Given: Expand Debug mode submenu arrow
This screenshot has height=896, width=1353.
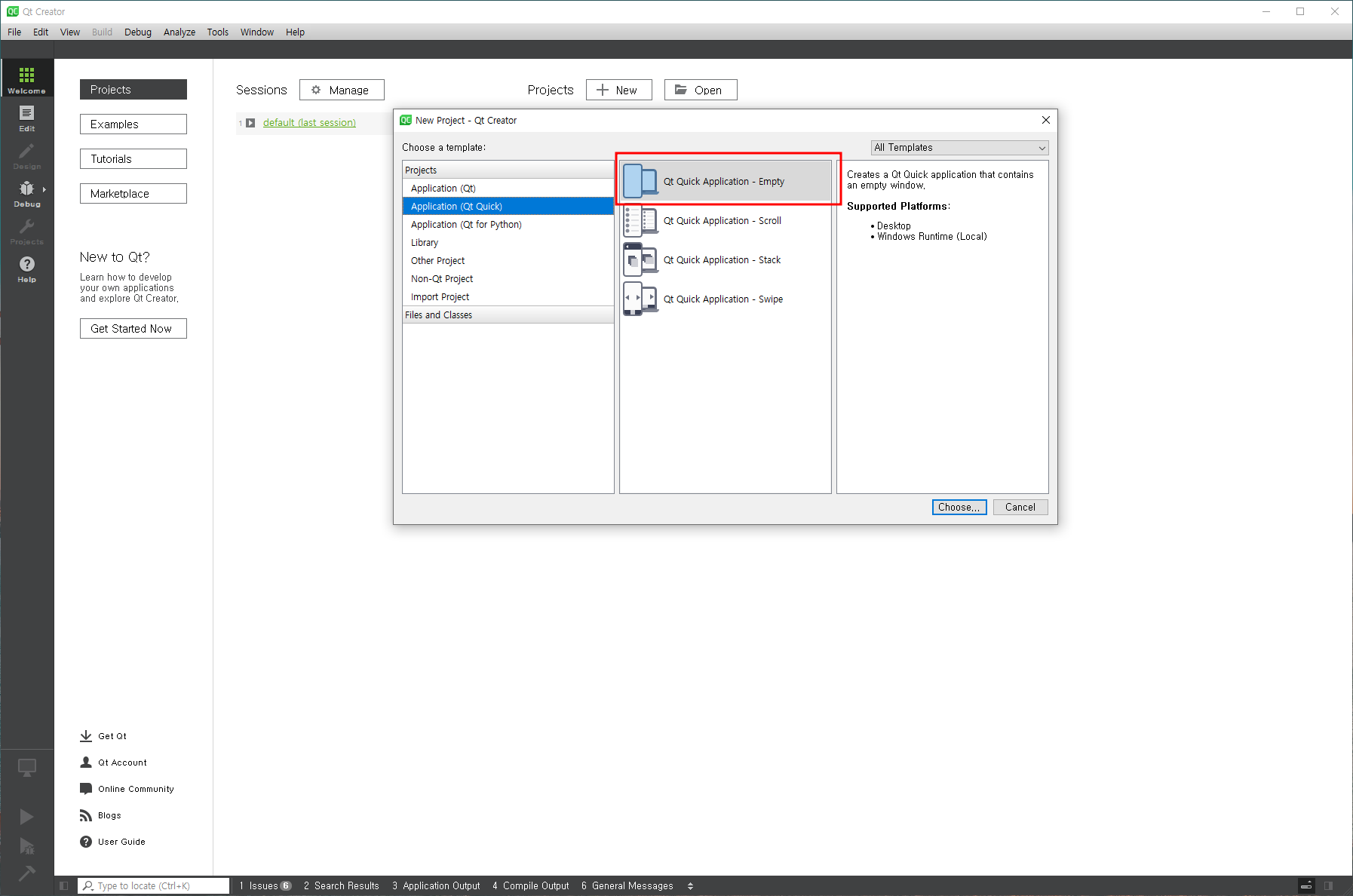Looking at the screenshot, I should 44,189.
